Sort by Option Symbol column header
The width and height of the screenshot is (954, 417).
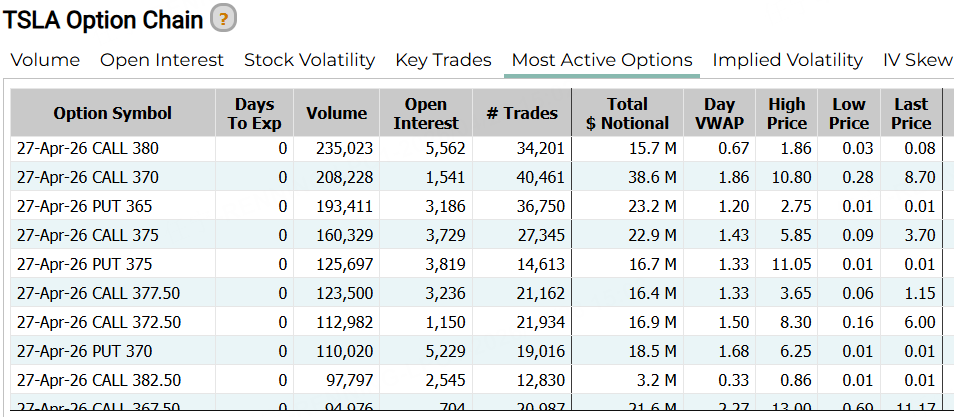click(x=113, y=113)
